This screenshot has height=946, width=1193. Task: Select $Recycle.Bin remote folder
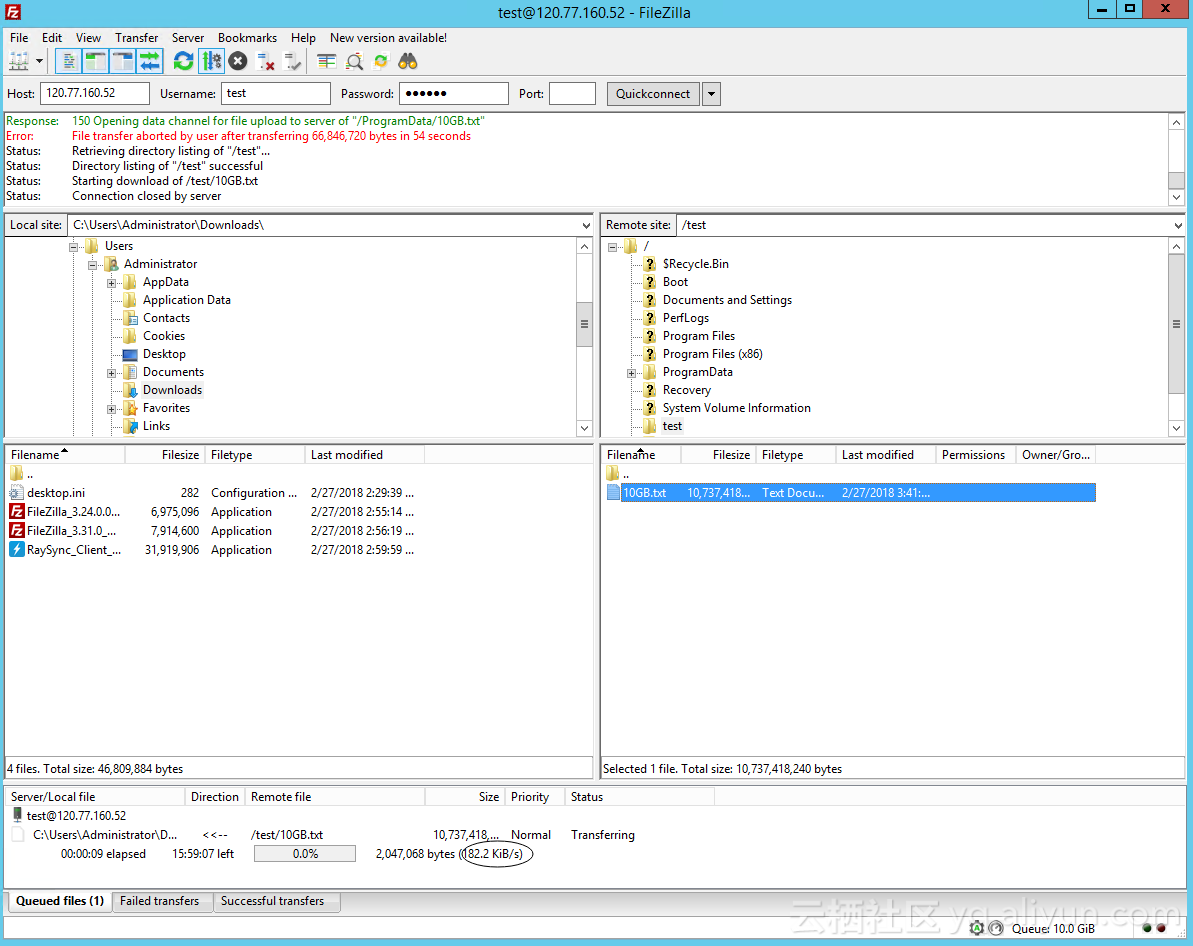tap(695, 264)
